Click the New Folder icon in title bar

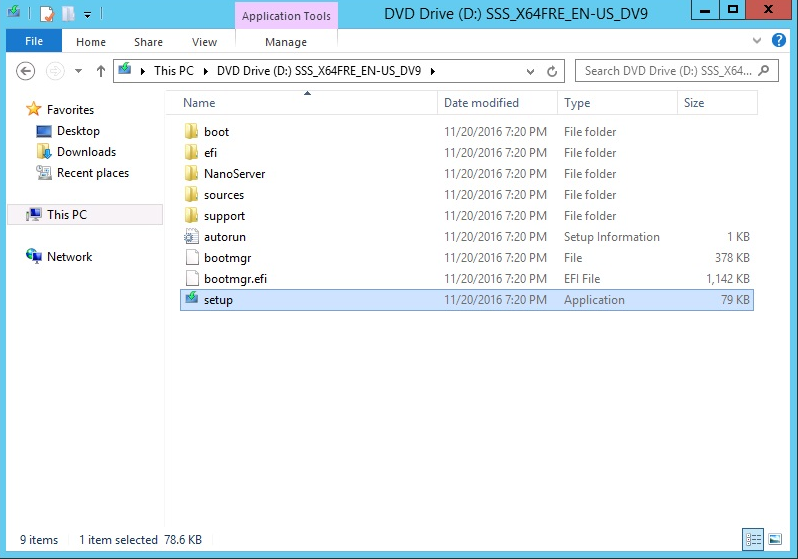point(68,14)
